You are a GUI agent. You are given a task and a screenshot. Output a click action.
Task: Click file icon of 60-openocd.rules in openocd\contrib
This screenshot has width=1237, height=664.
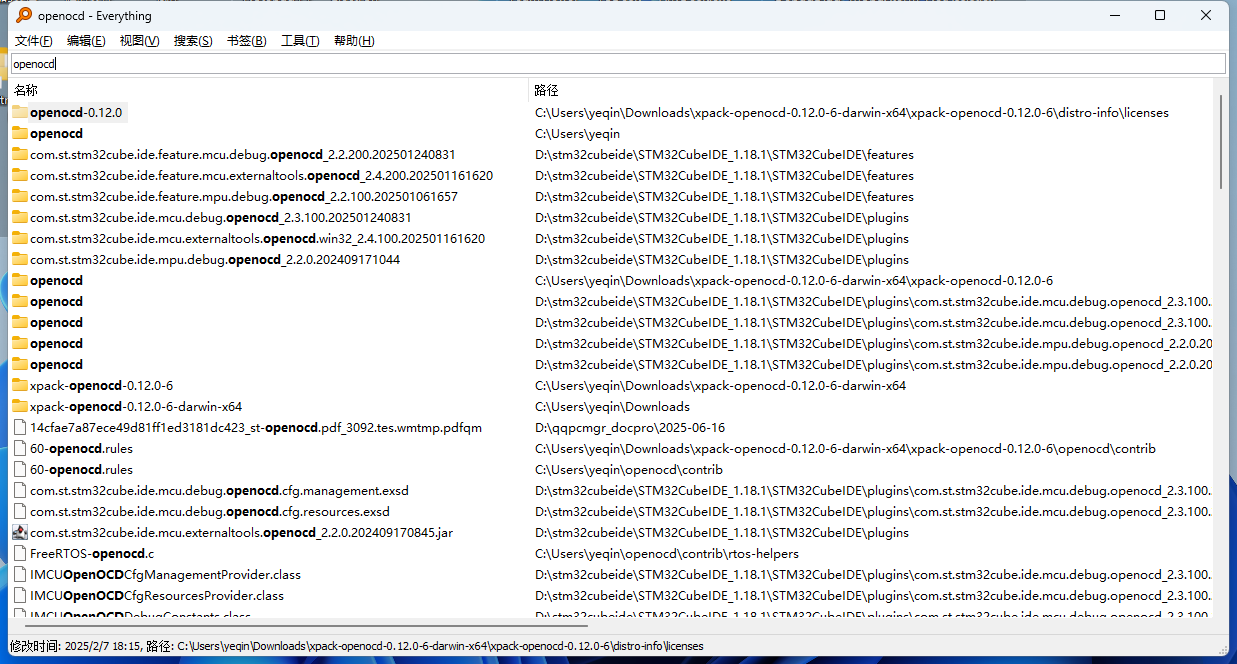tap(20, 469)
